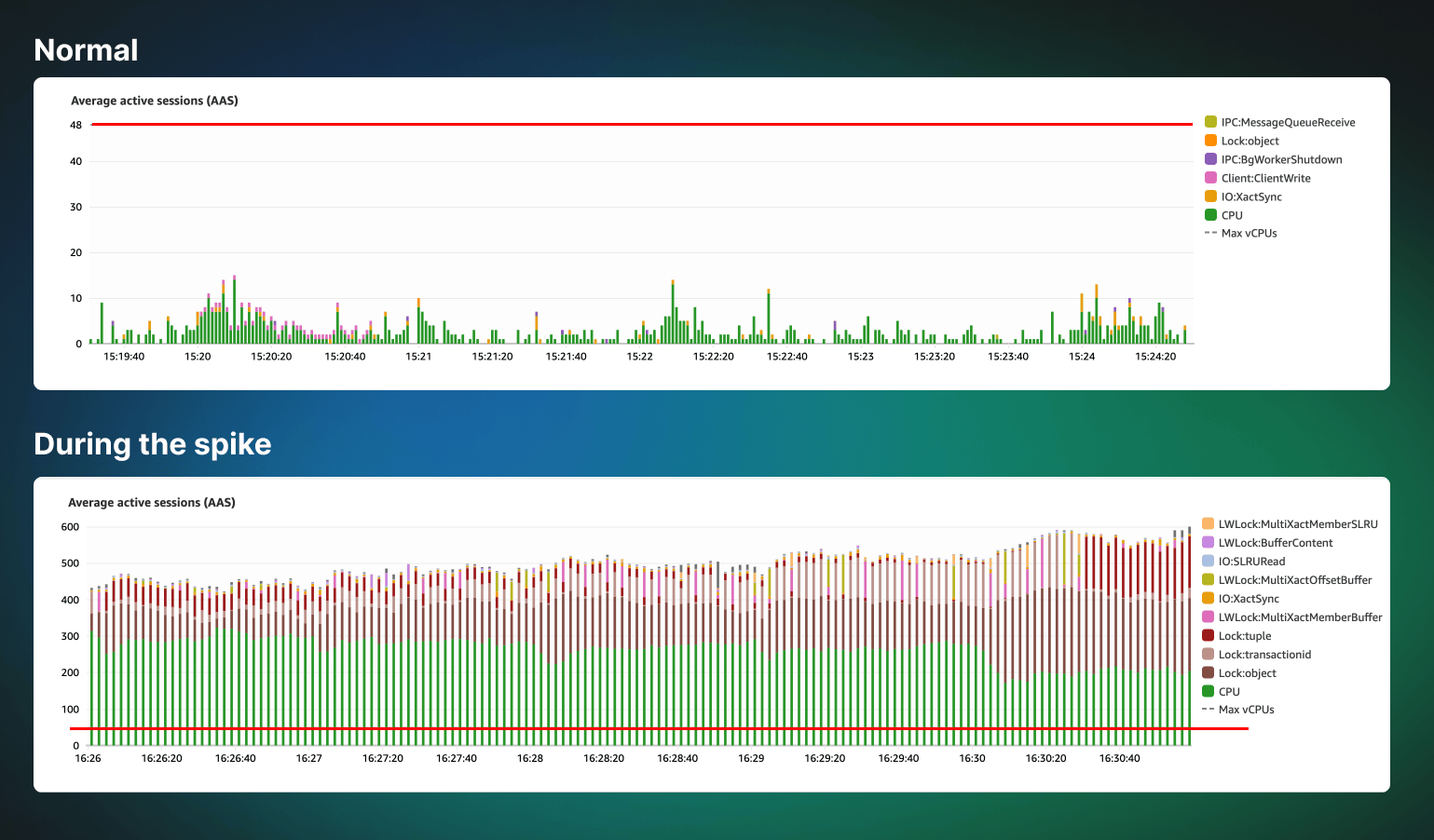The image size is (1434, 840).
Task: Select the Client:ClientWrite legend label
Action: pyautogui.click(x=1265, y=178)
